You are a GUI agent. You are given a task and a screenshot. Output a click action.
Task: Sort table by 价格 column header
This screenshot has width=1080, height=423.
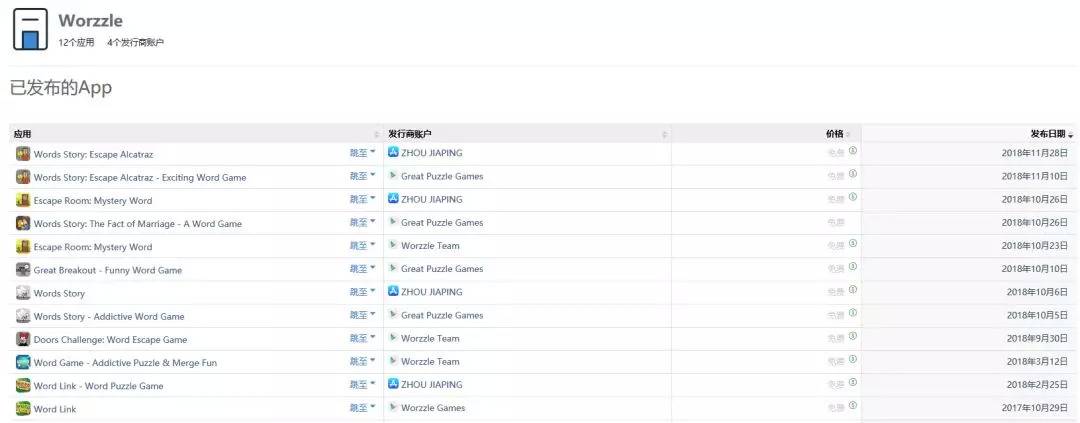[x=767, y=134]
